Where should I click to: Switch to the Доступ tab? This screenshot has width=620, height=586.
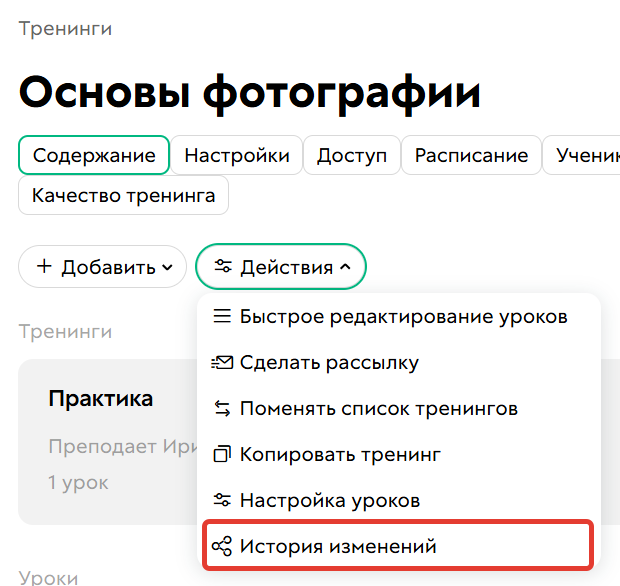click(x=352, y=155)
